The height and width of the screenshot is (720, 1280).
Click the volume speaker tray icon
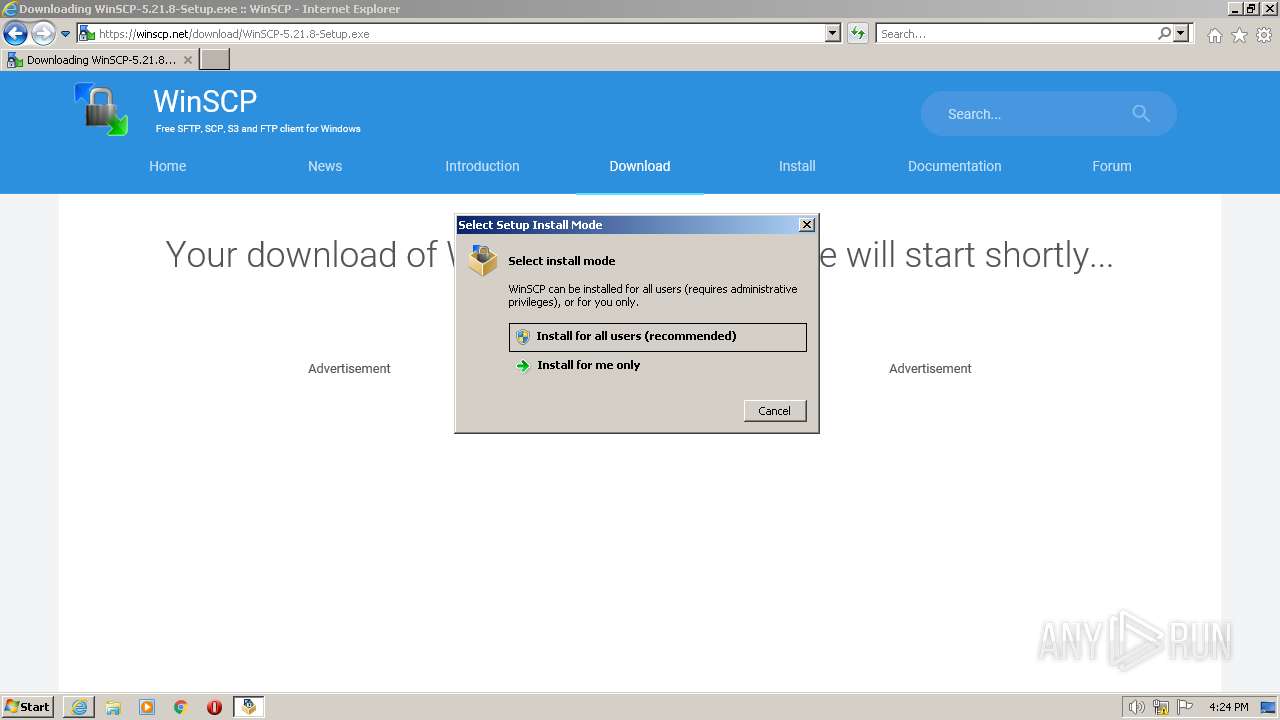(1136, 707)
